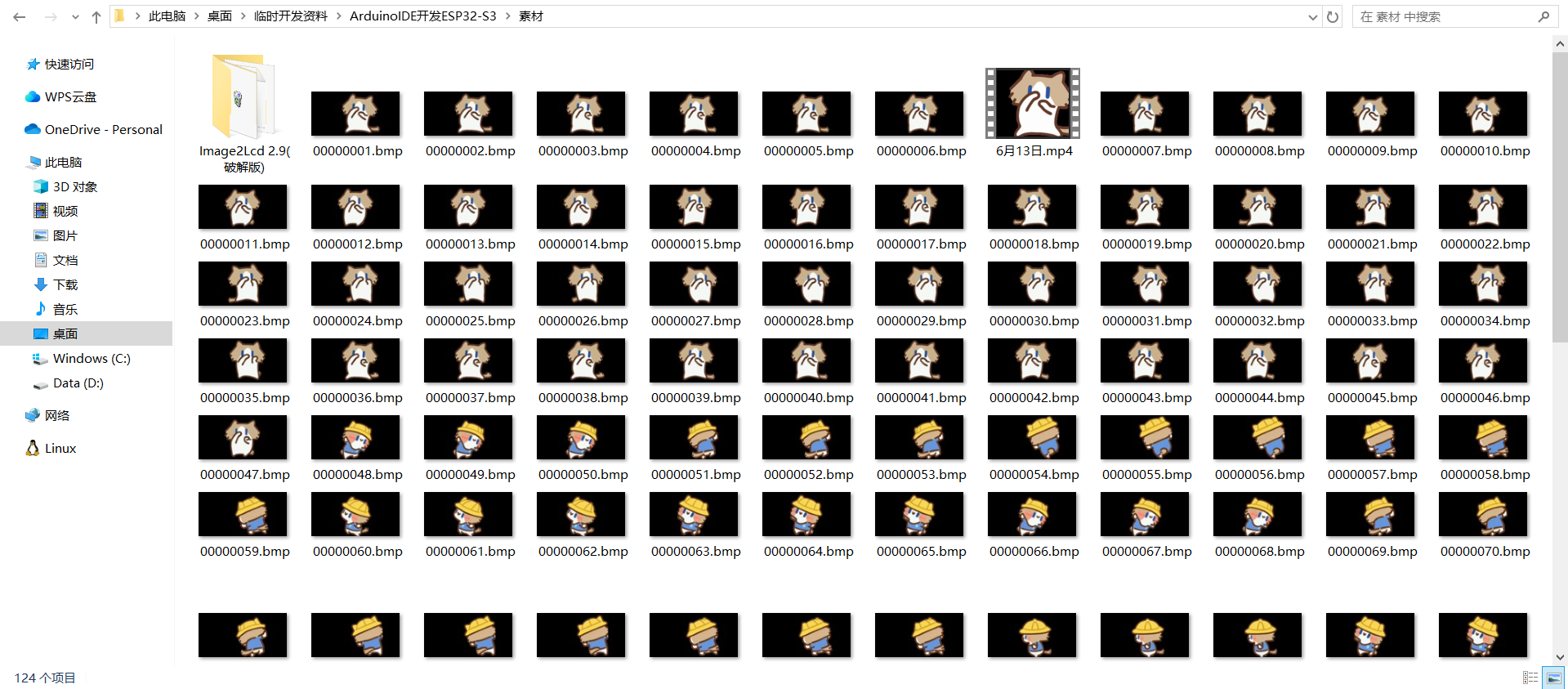Click the scrollbar up arrow
Viewport: 1568px width, 689px height.
tap(1560, 44)
